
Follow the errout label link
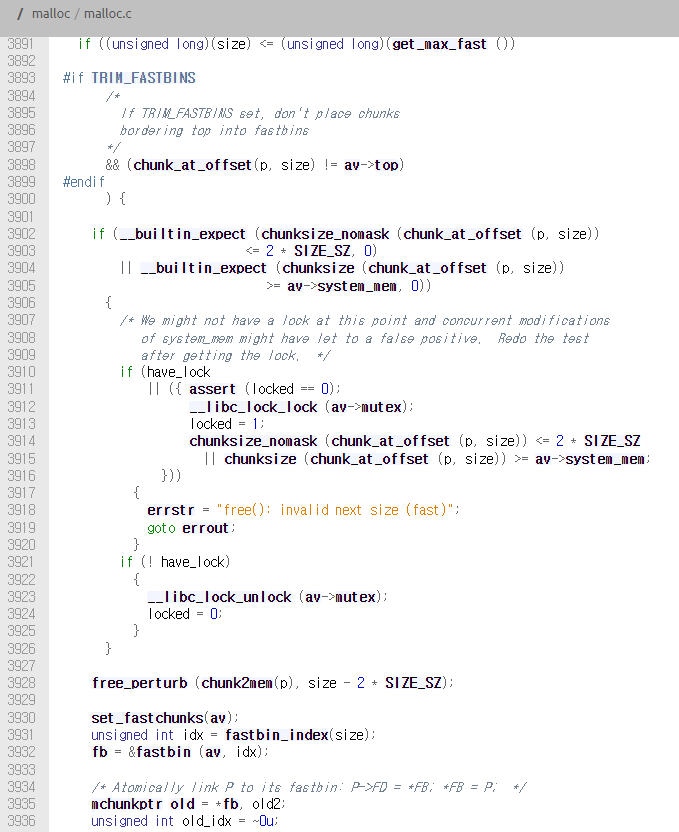click(x=205, y=528)
